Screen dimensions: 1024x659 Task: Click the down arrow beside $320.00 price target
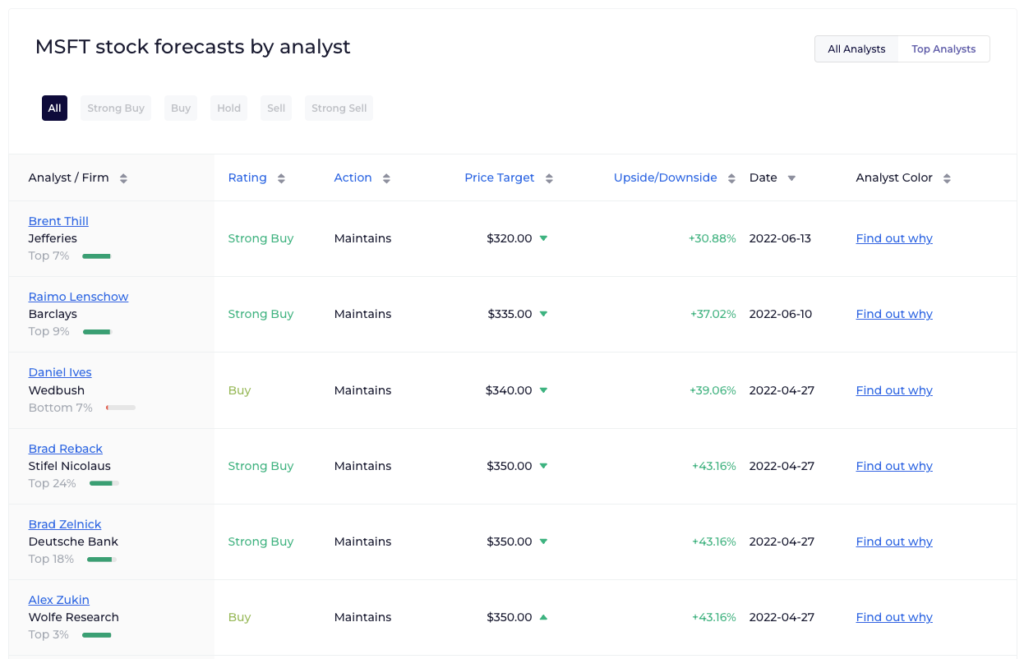tap(543, 238)
